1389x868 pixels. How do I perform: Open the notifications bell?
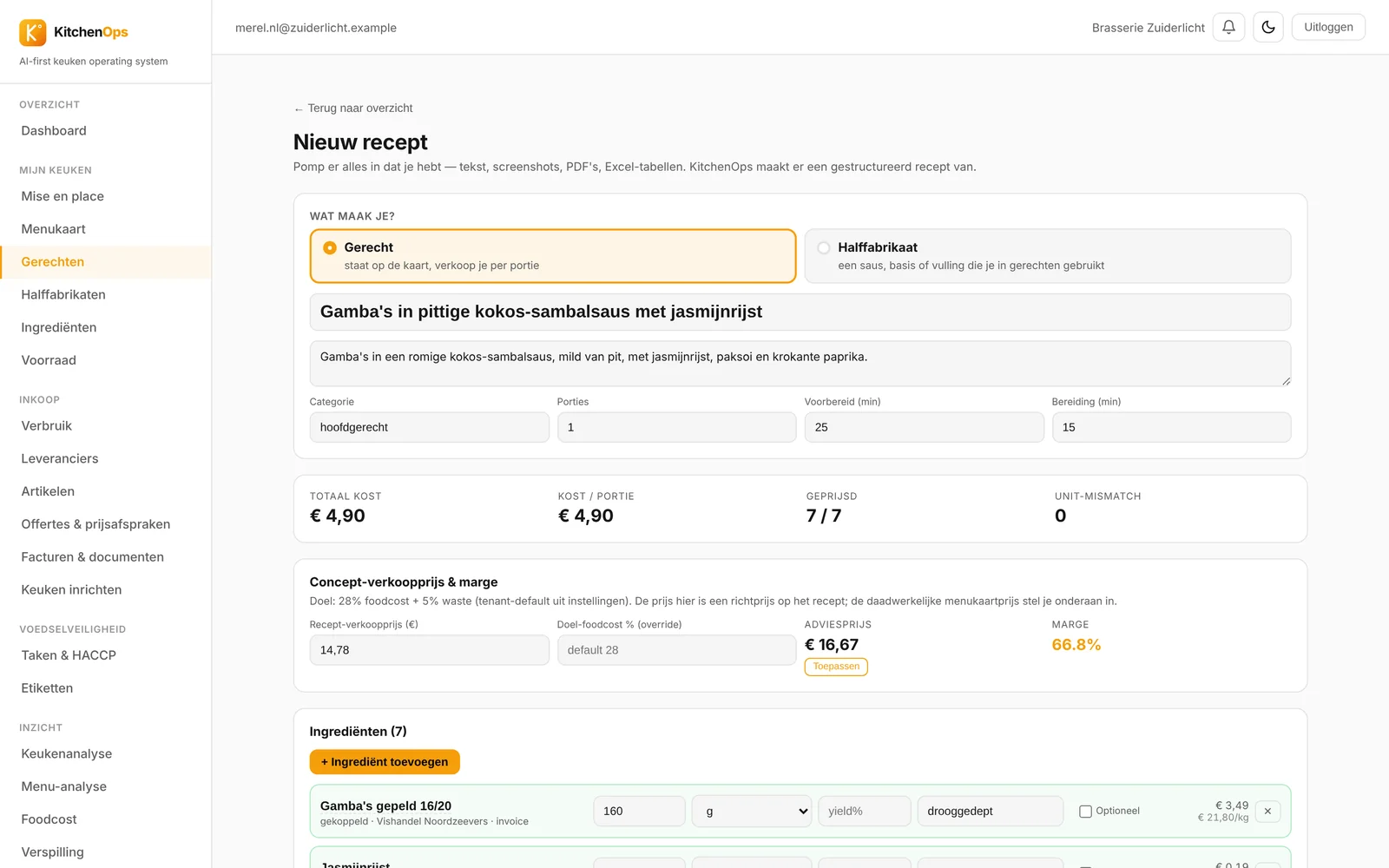click(1228, 27)
